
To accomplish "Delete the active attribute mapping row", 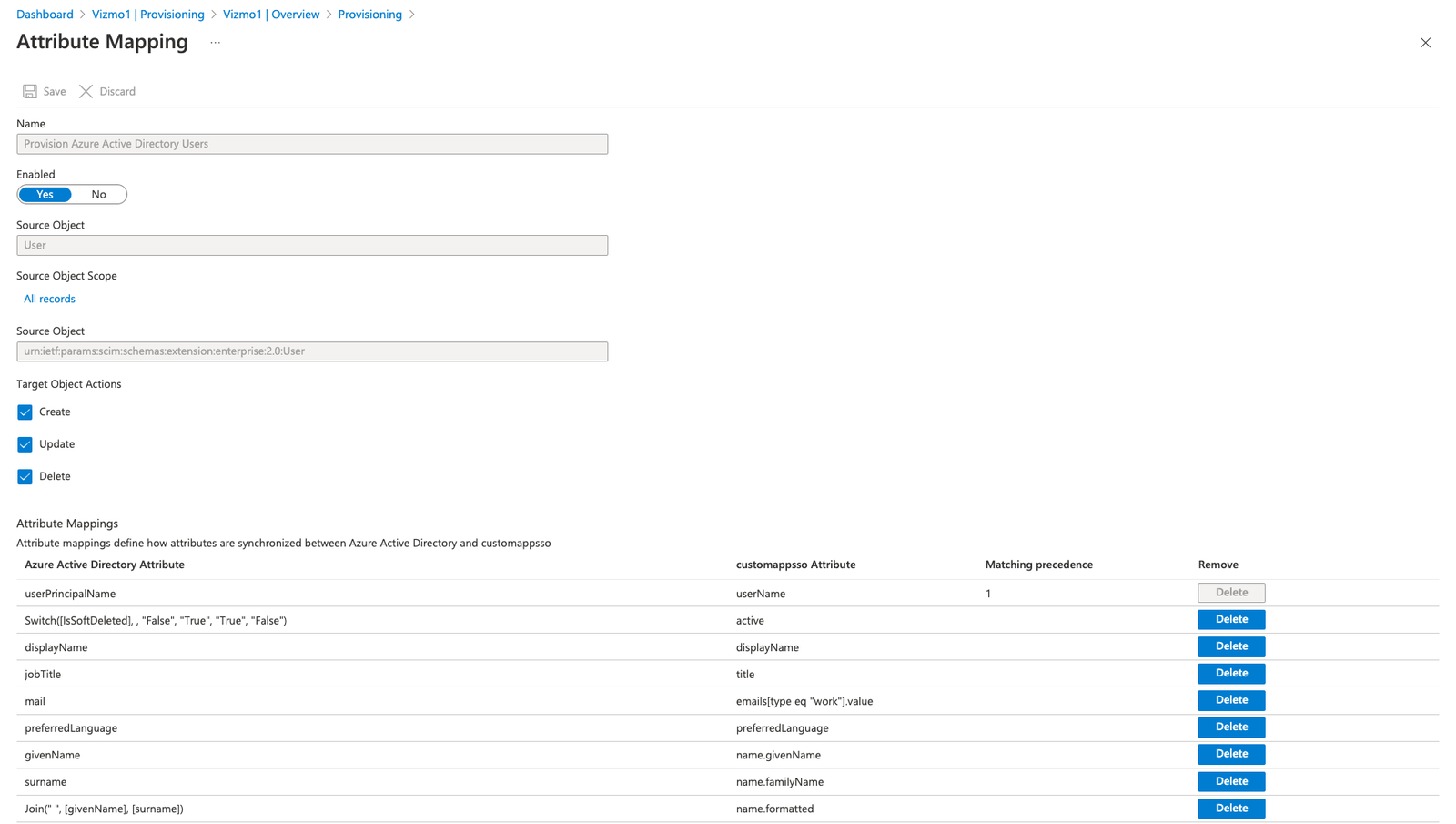I will coord(1231,619).
